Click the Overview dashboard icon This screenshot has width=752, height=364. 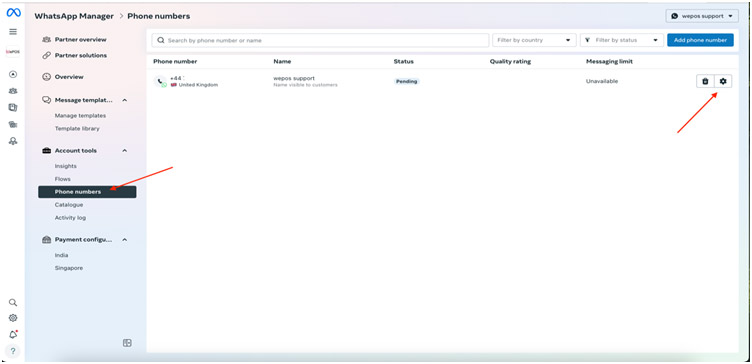[x=47, y=77]
